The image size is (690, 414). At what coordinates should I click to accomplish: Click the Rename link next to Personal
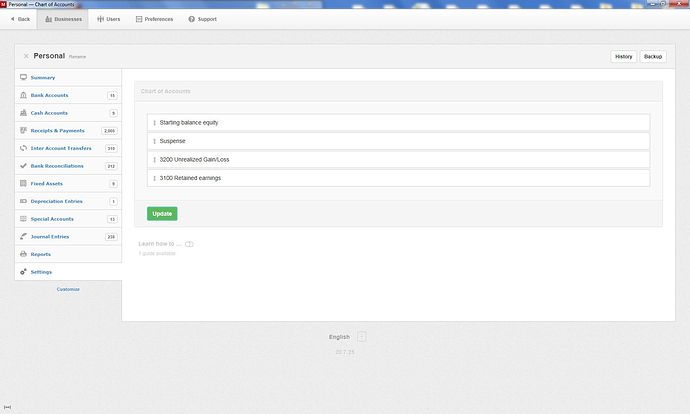(x=77, y=57)
